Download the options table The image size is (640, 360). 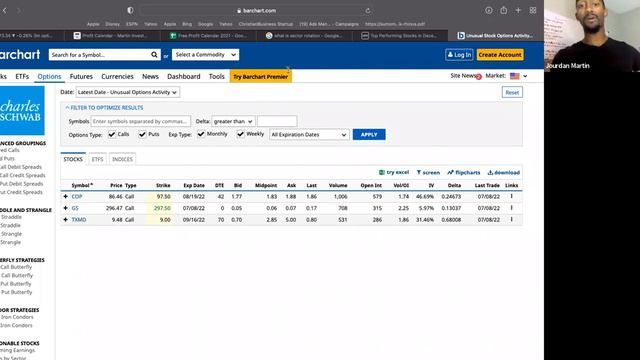(x=504, y=172)
